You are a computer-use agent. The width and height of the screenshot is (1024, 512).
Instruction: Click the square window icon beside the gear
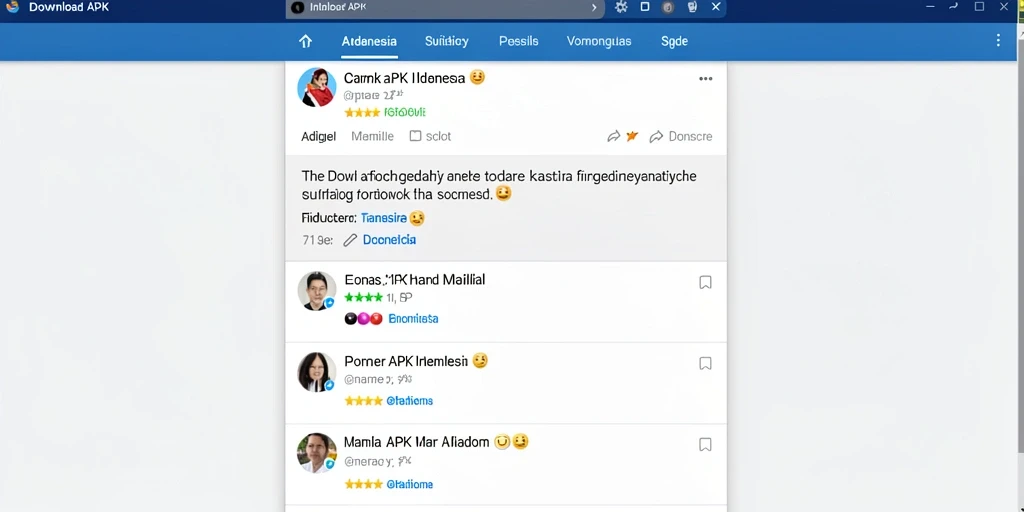(645, 7)
